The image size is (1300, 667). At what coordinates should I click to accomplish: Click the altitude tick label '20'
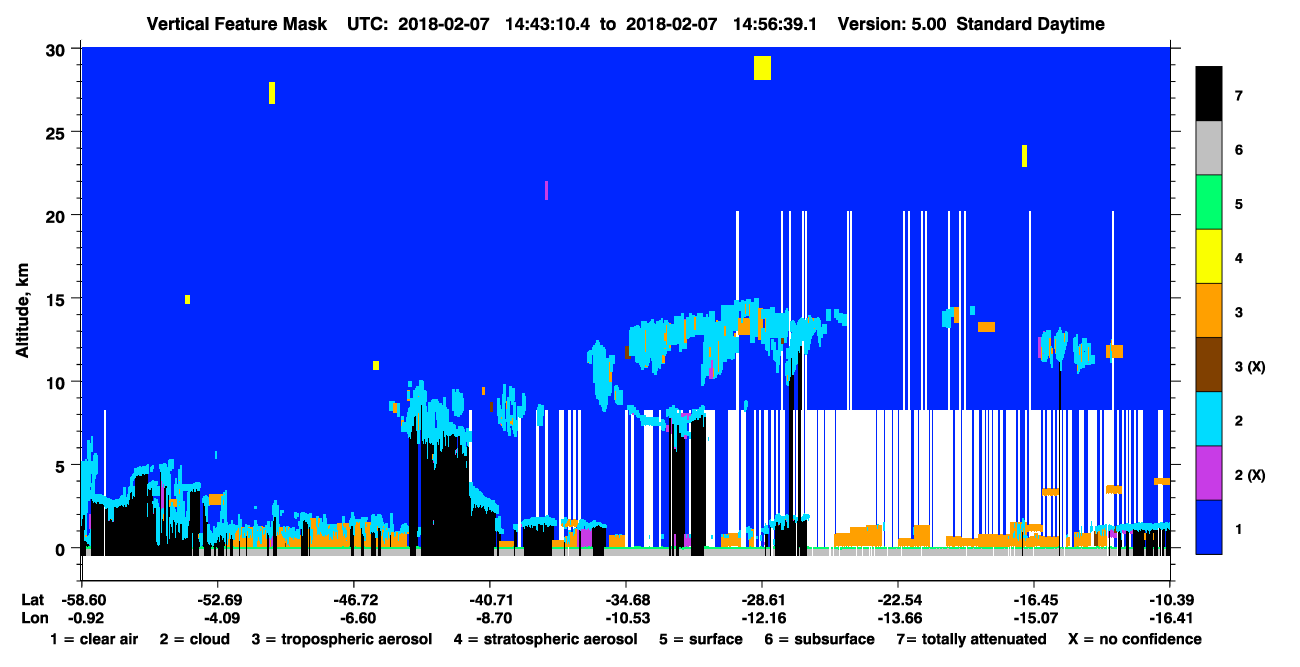57,215
